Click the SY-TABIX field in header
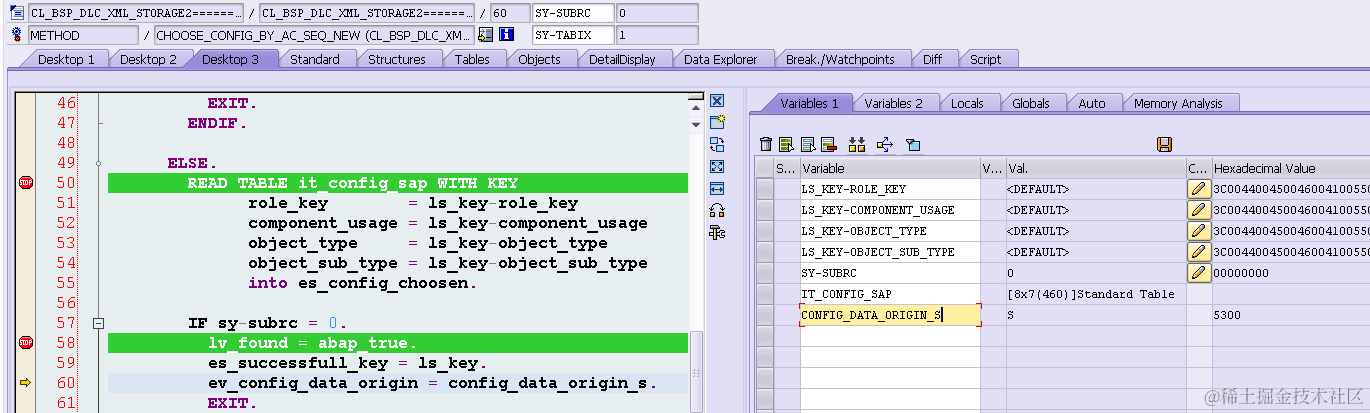 [x=572, y=35]
